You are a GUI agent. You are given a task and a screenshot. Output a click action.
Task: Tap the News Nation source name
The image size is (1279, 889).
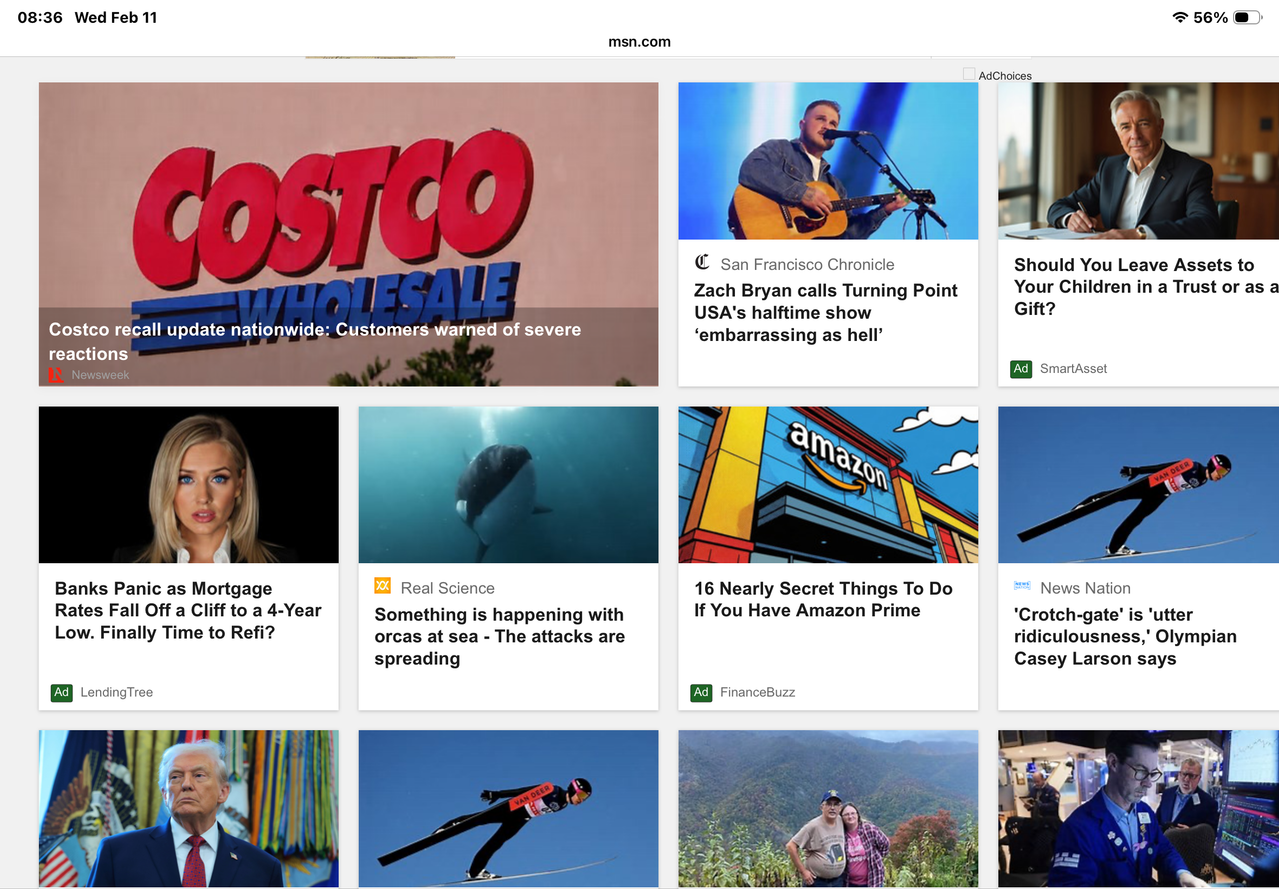point(1085,588)
